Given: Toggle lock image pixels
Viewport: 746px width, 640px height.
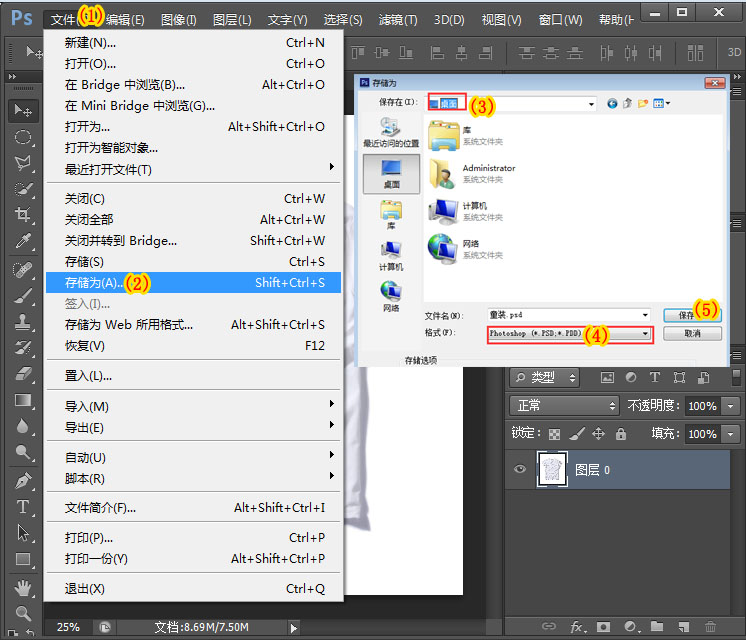Looking at the screenshot, I should pos(577,433).
